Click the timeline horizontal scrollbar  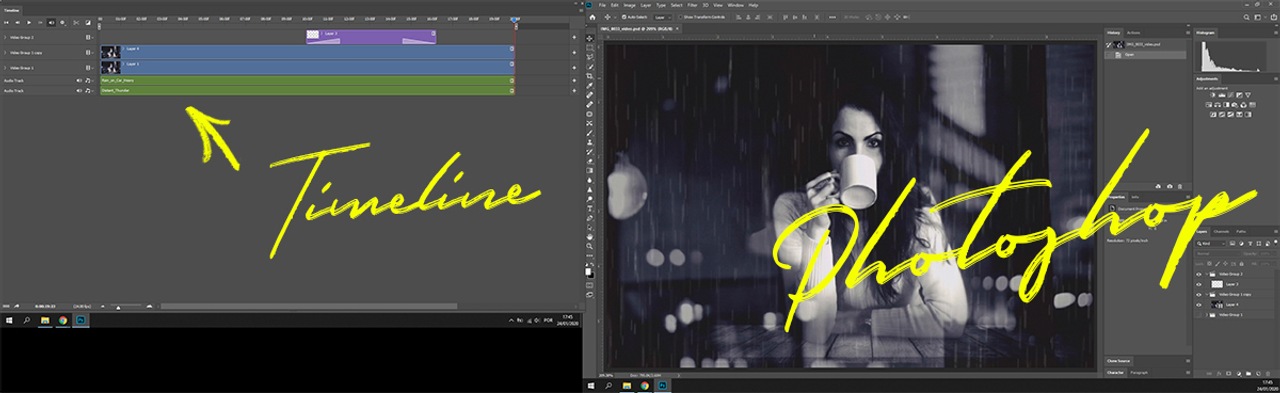pyautogui.click(x=309, y=306)
